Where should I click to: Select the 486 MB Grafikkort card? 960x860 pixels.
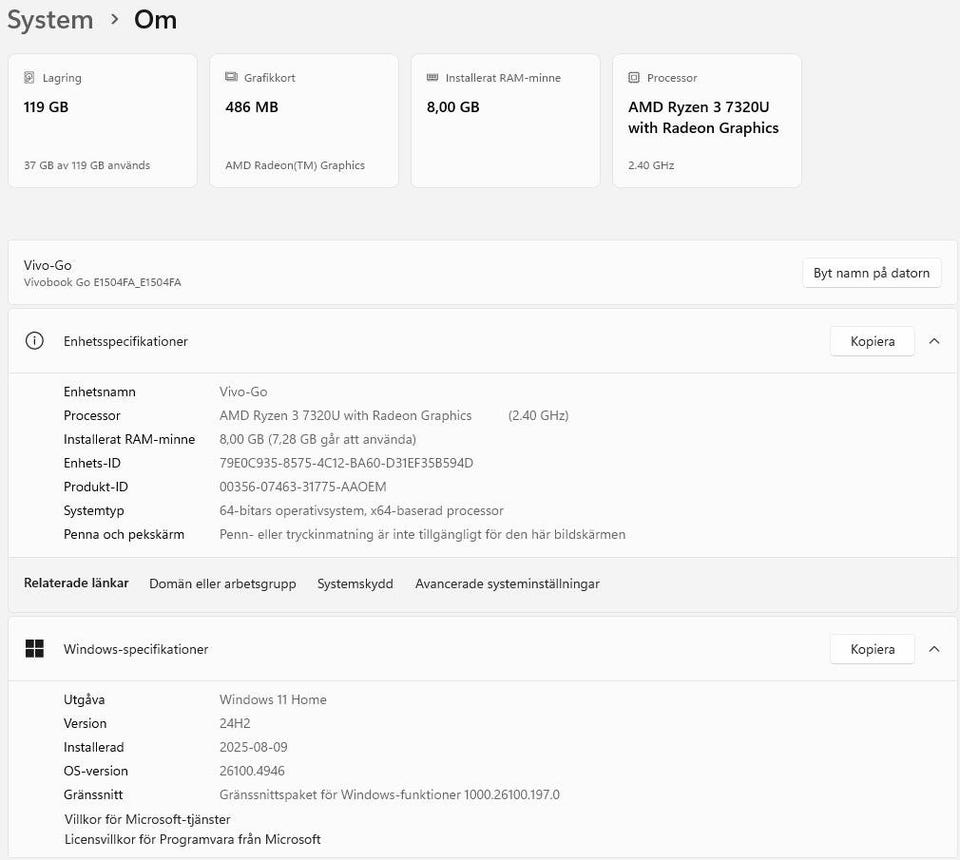(303, 121)
